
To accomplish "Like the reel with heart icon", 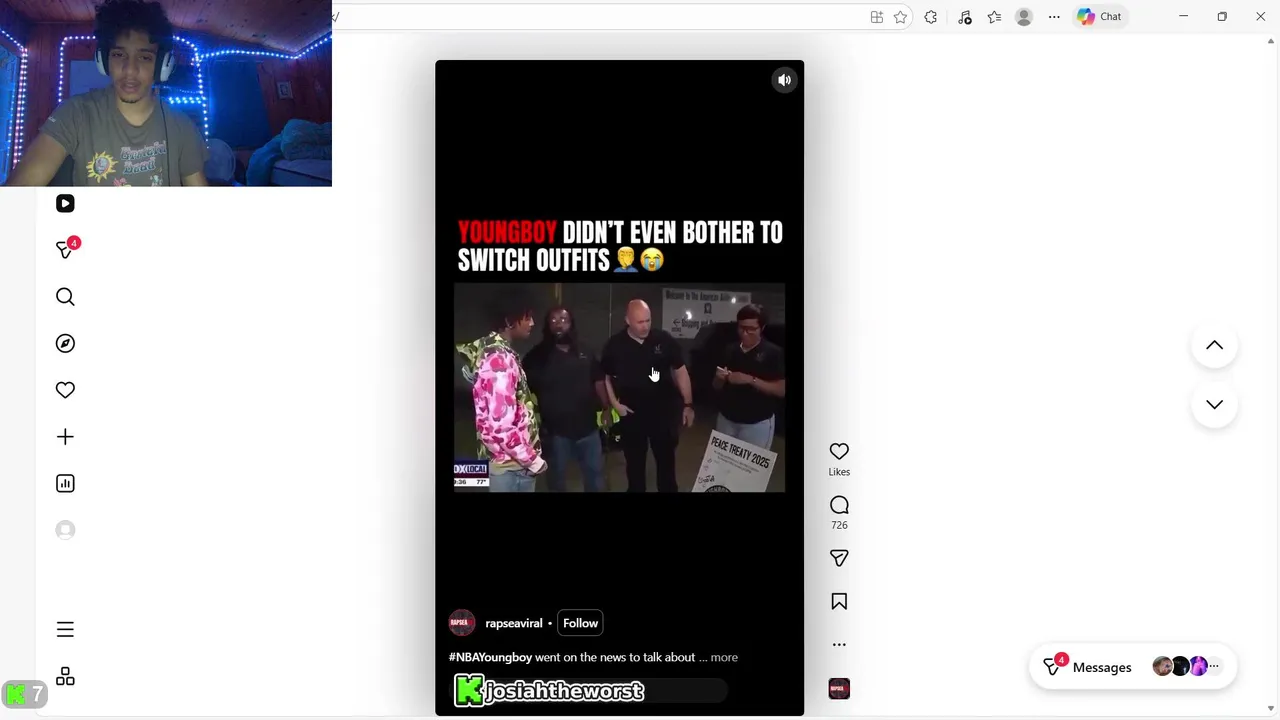I will pyautogui.click(x=839, y=452).
